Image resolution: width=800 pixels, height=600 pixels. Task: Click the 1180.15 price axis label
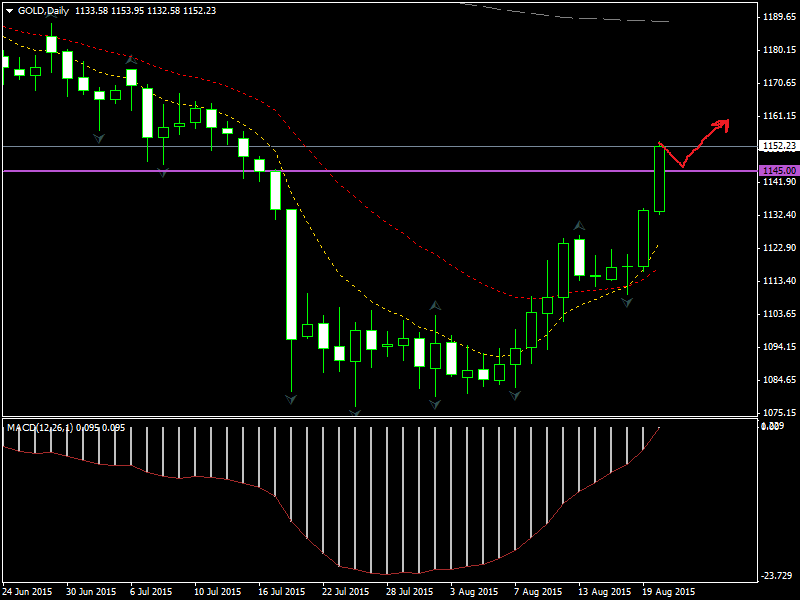point(779,49)
